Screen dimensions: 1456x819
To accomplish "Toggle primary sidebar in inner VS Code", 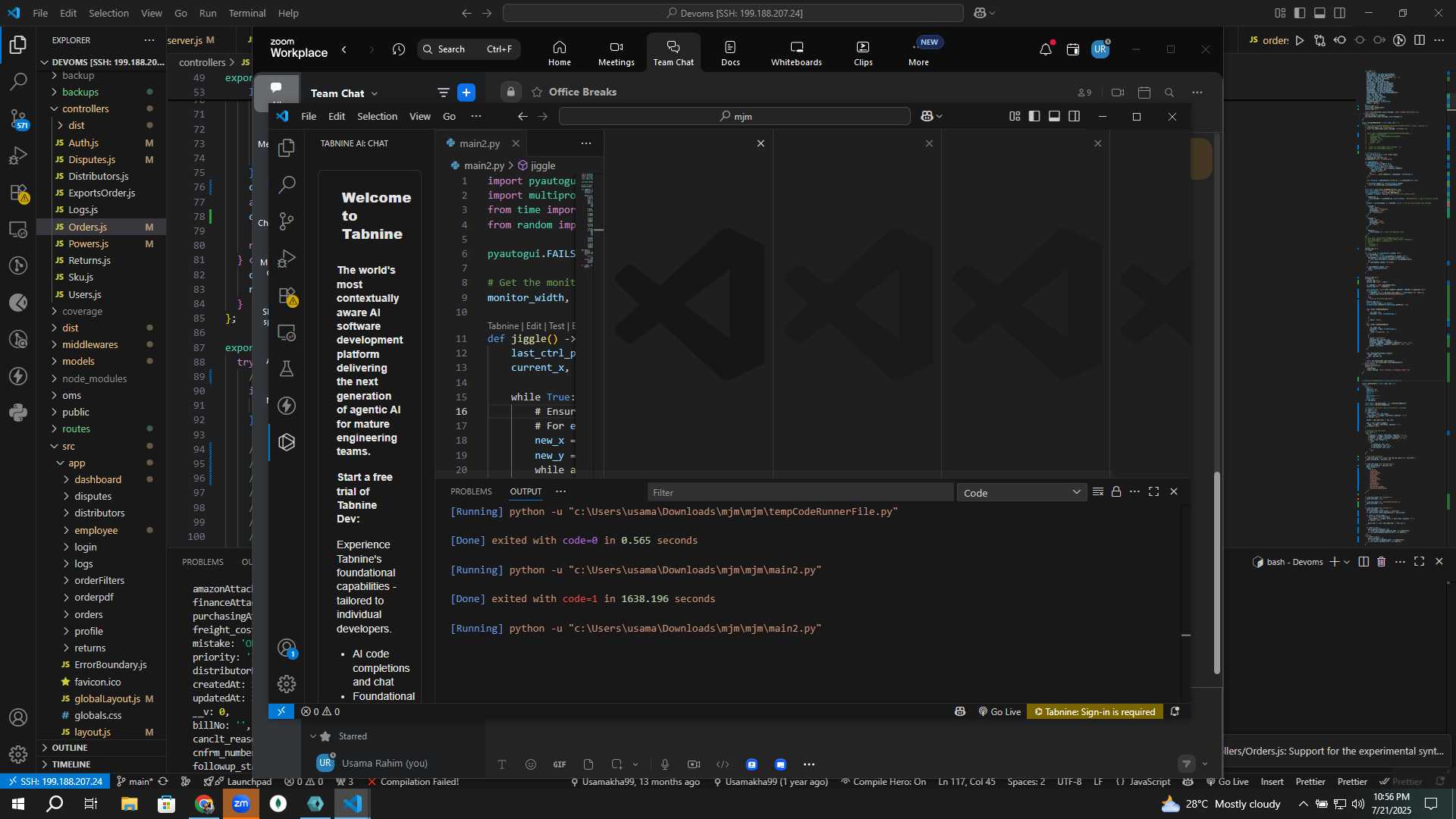I will click(1034, 116).
